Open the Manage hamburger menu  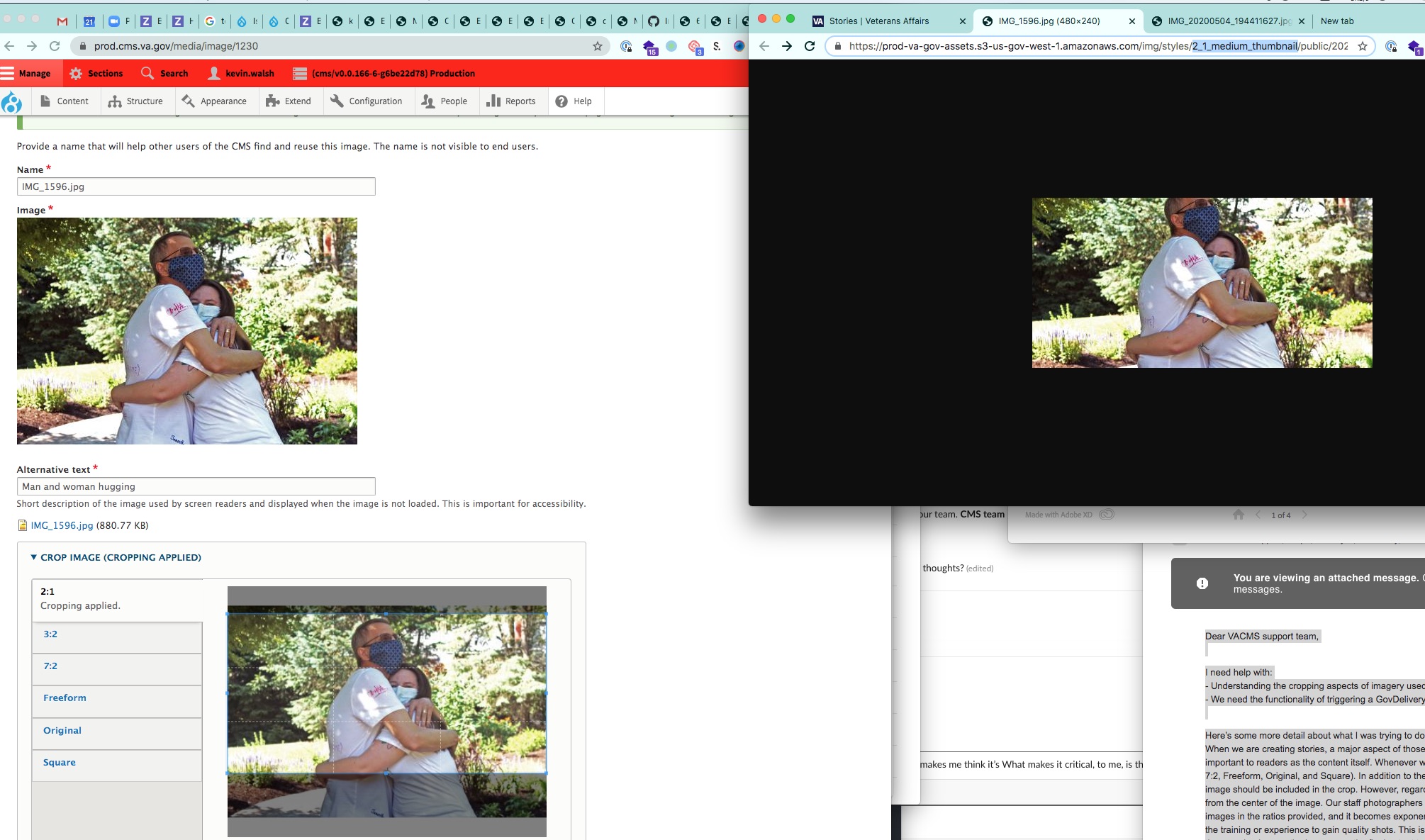coord(26,73)
